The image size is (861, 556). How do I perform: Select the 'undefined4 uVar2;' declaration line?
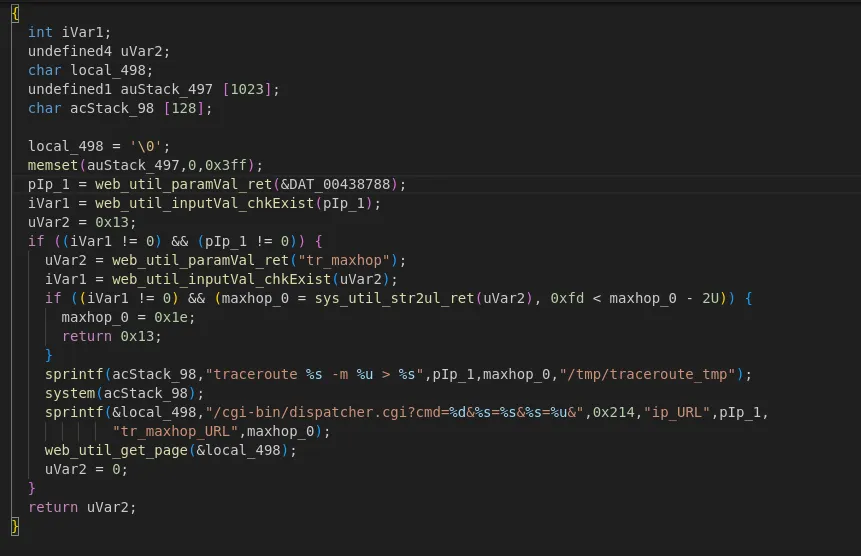pyautogui.click(x=99, y=52)
